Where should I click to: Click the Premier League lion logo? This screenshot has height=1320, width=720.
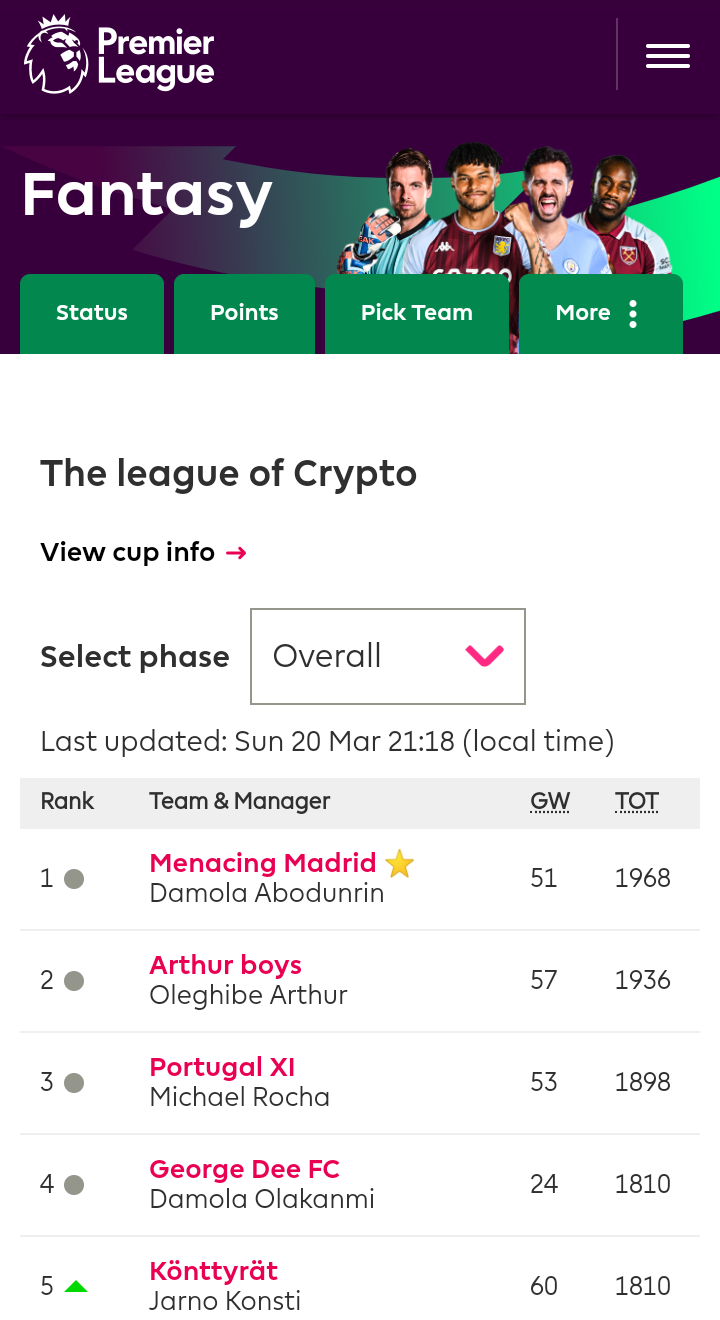57,55
